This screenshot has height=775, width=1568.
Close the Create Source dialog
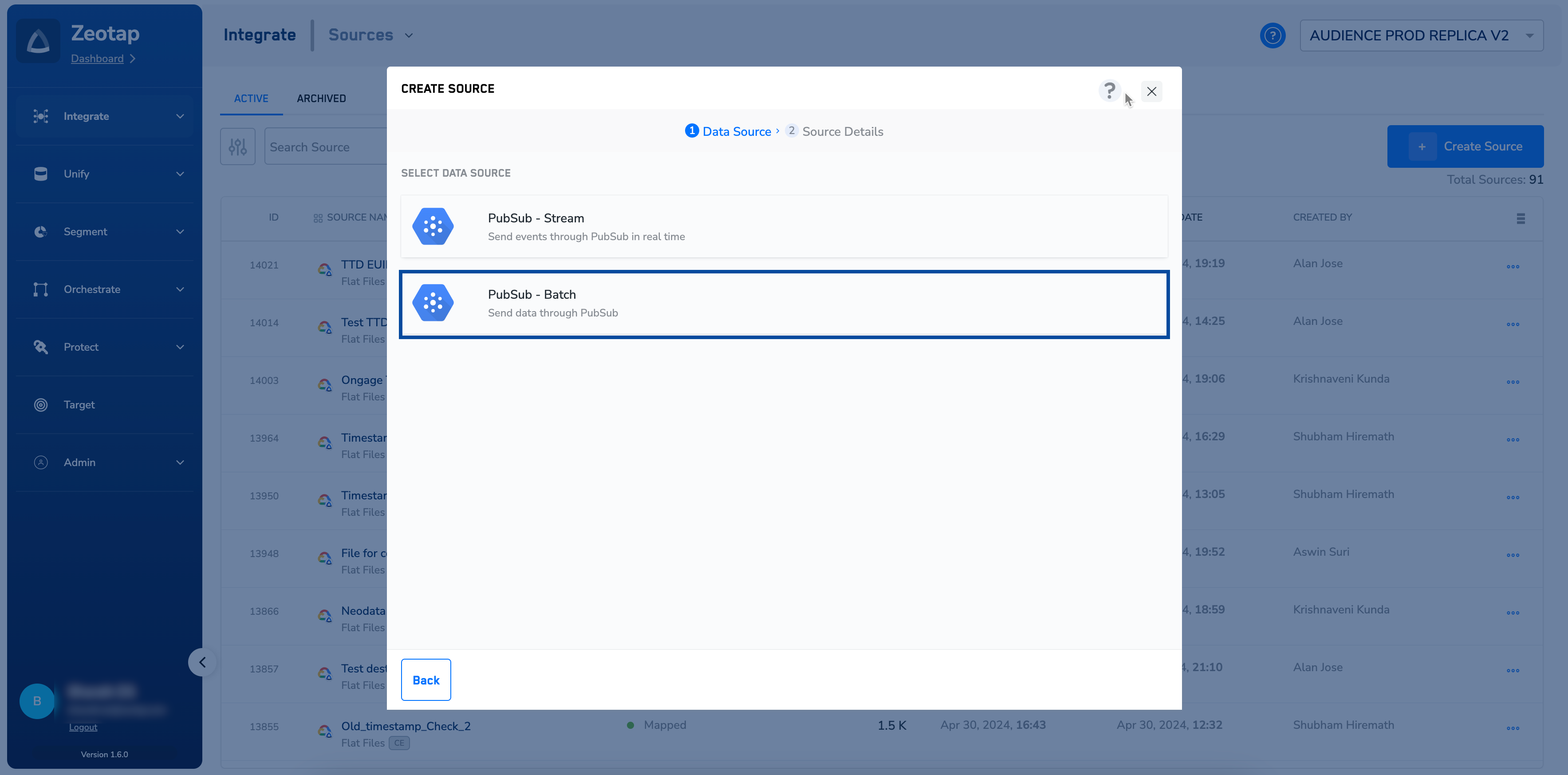click(x=1151, y=91)
